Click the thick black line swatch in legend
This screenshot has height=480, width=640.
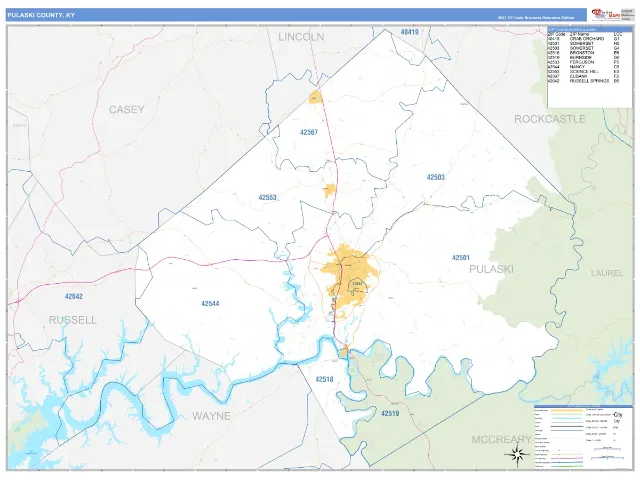point(567,429)
